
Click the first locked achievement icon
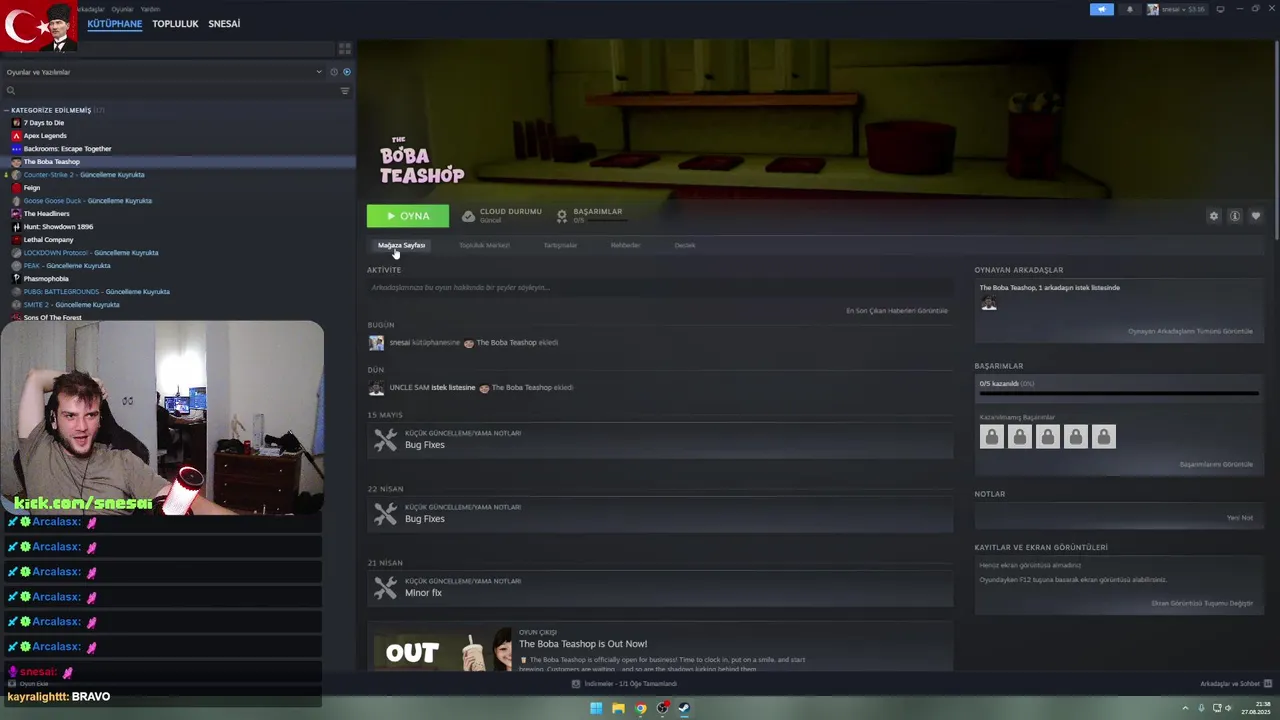tap(991, 437)
